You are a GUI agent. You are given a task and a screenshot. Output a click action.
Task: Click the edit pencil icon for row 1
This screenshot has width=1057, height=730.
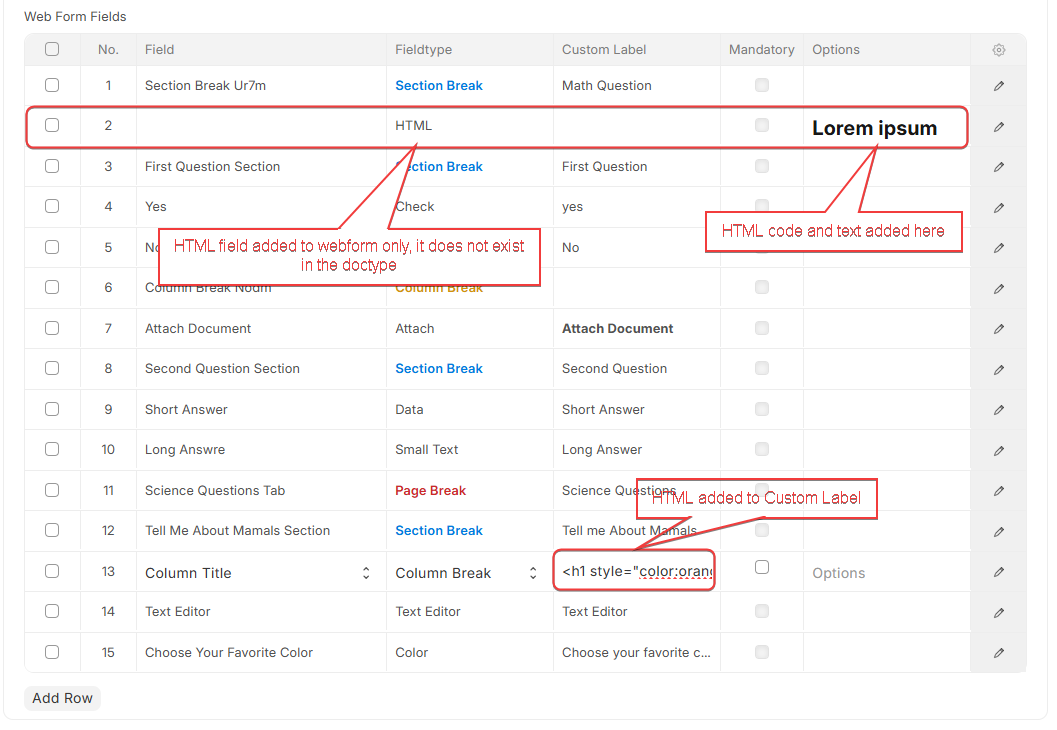point(998,86)
